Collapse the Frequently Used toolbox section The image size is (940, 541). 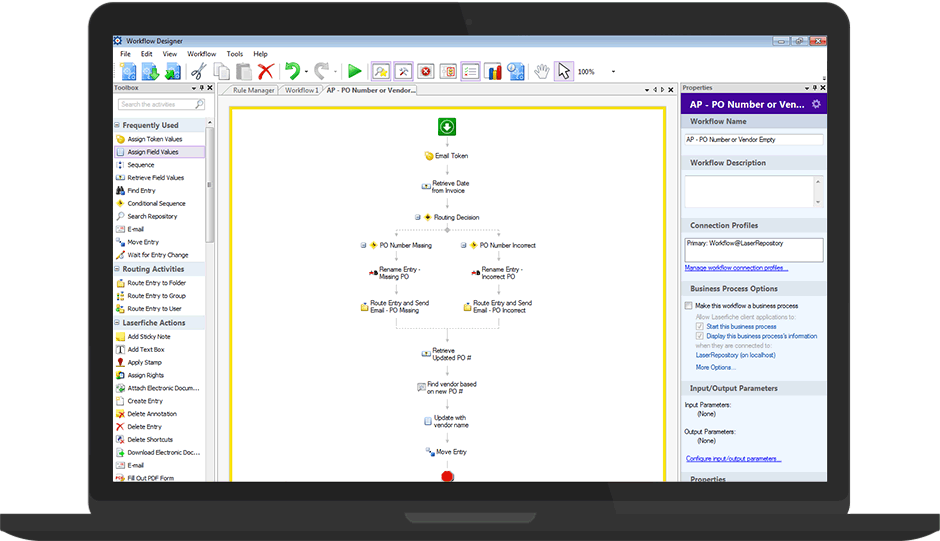[x=117, y=125]
